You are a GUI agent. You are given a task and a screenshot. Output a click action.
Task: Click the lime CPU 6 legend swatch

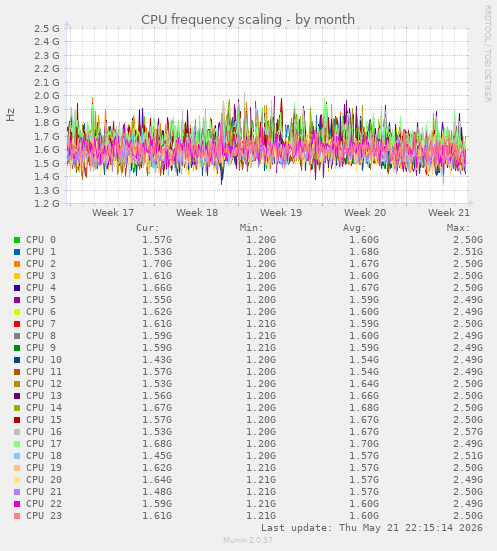17,312
